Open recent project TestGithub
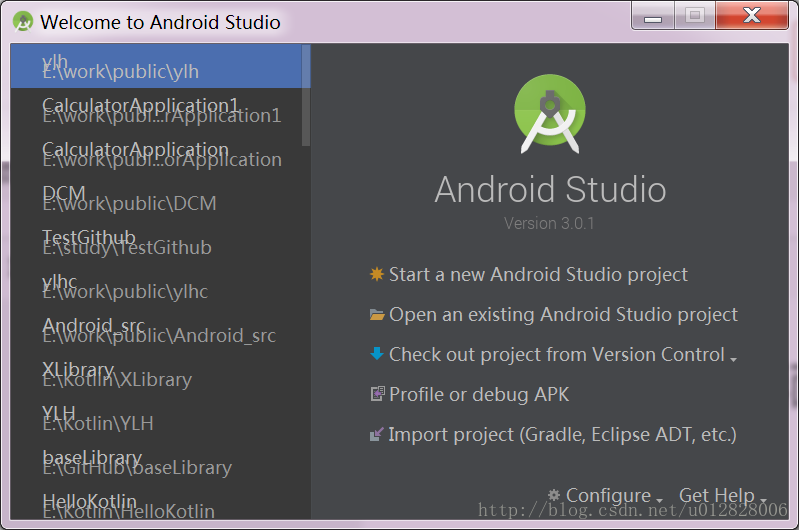The height and width of the screenshot is (530, 799). pos(161,242)
